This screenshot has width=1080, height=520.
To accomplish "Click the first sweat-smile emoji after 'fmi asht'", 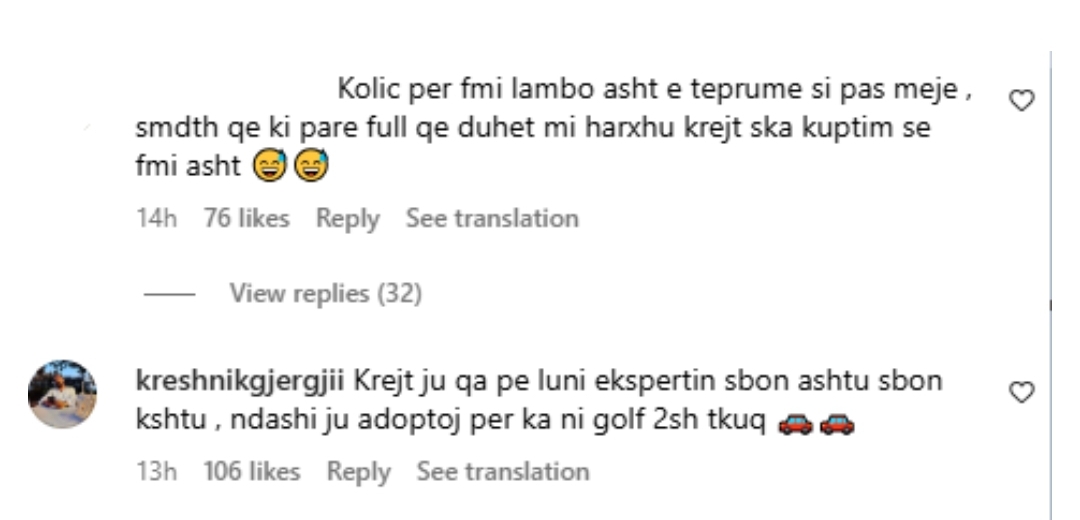I will (x=269, y=166).
